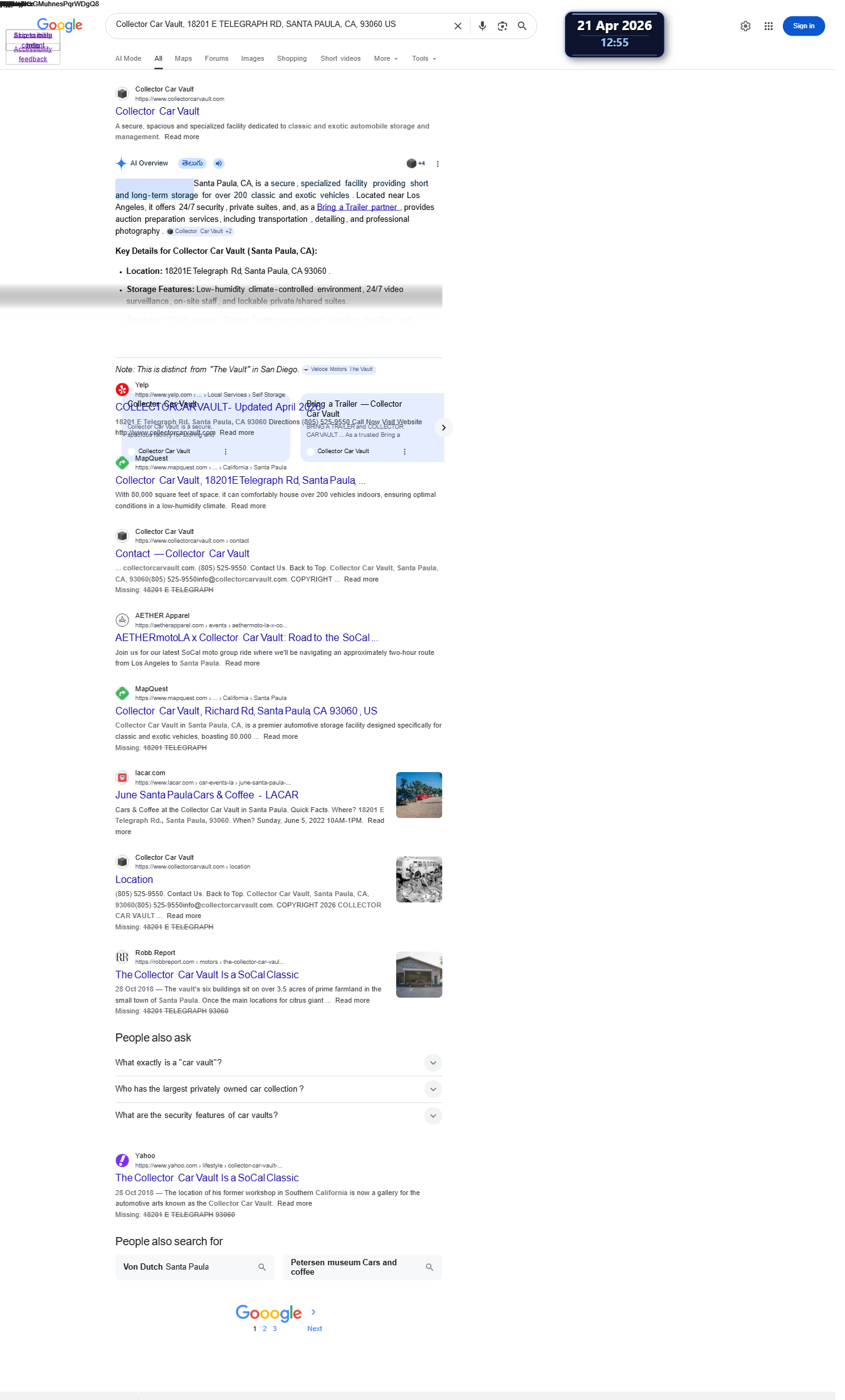Screen dimensions: 845x1400
Task: Open the Collector Car Vault homepage result
Action: tap(157, 112)
